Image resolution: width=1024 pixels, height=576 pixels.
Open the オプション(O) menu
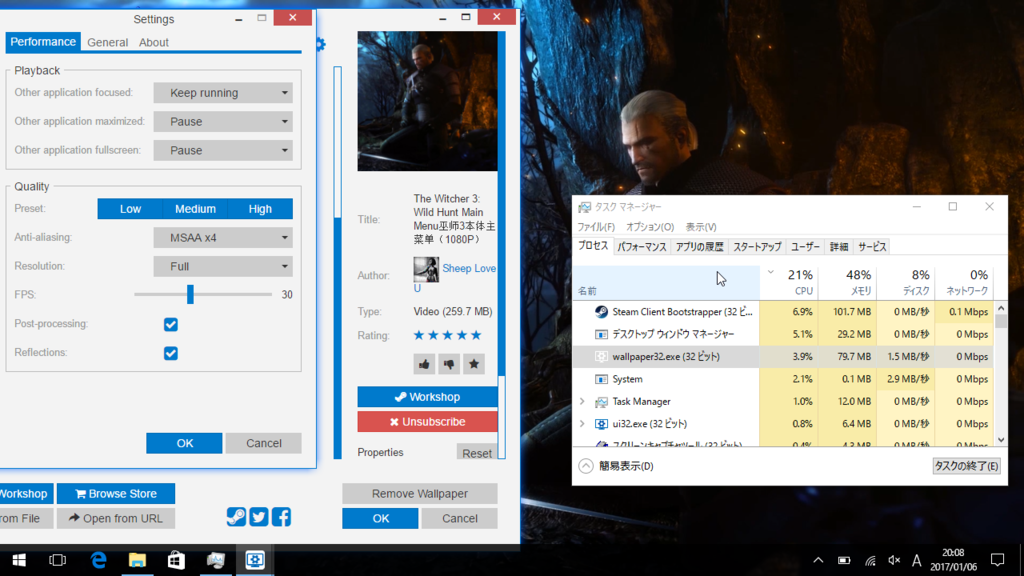tap(650, 227)
